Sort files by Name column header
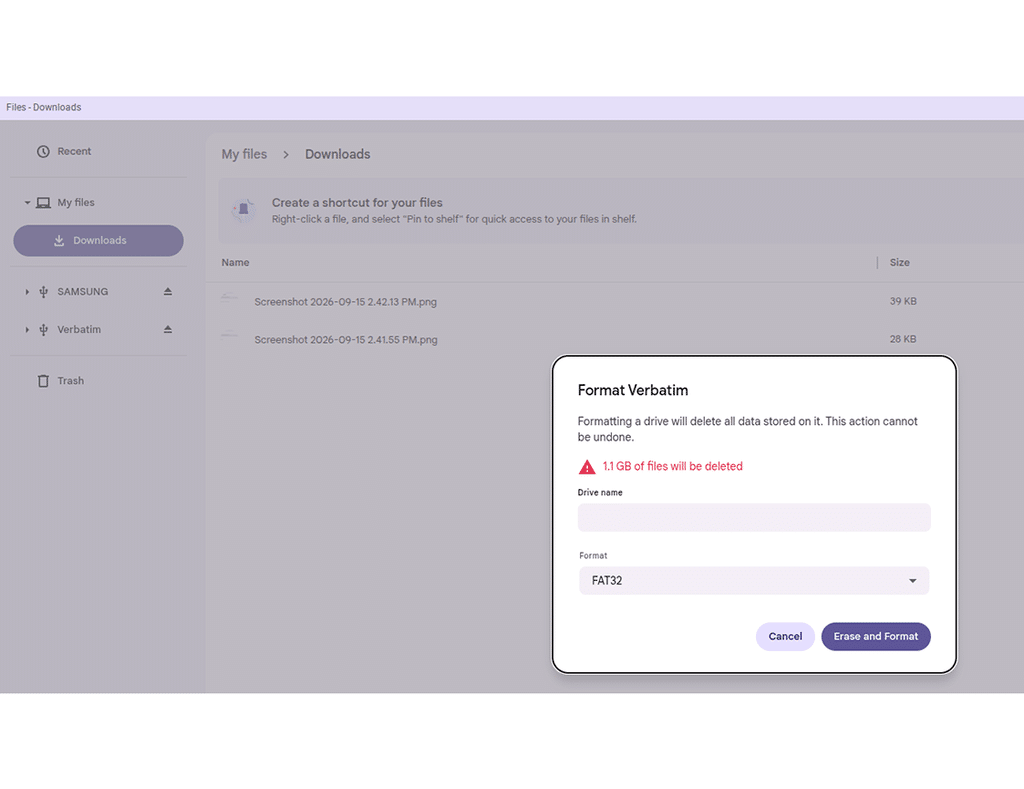The width and height of the screenshot is (1024, 789). [x=235, y=263]
